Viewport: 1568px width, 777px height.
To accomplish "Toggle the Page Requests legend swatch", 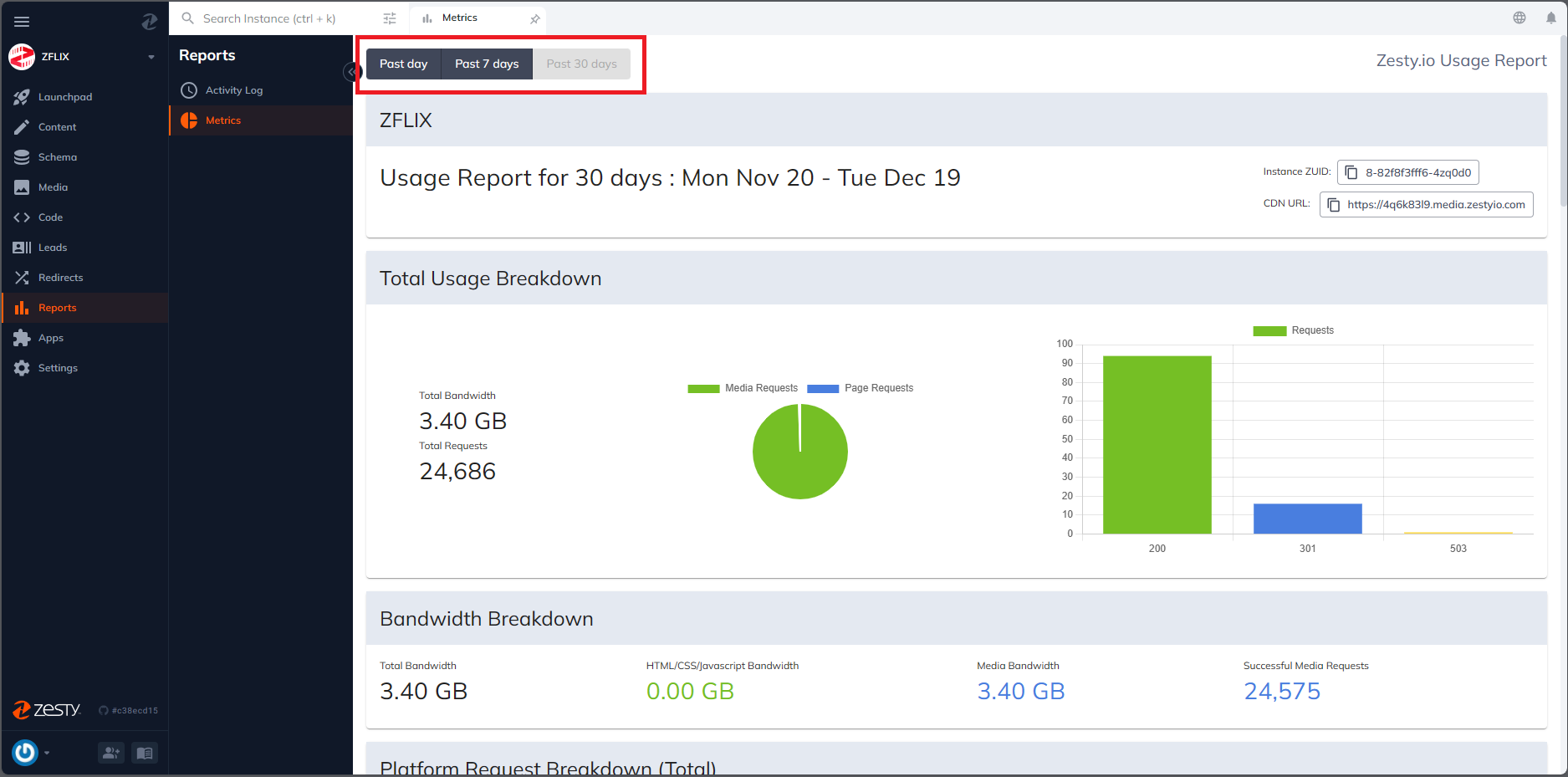I will tap(823, 388).
